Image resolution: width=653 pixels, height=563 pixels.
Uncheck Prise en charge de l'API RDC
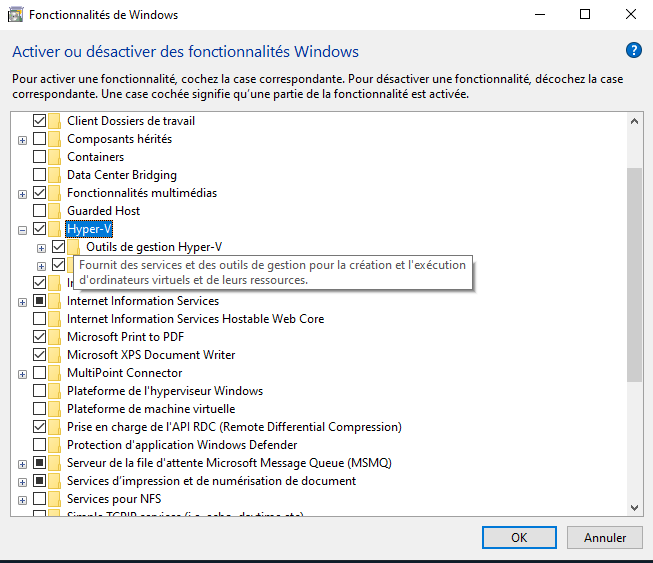coord(40,426)
